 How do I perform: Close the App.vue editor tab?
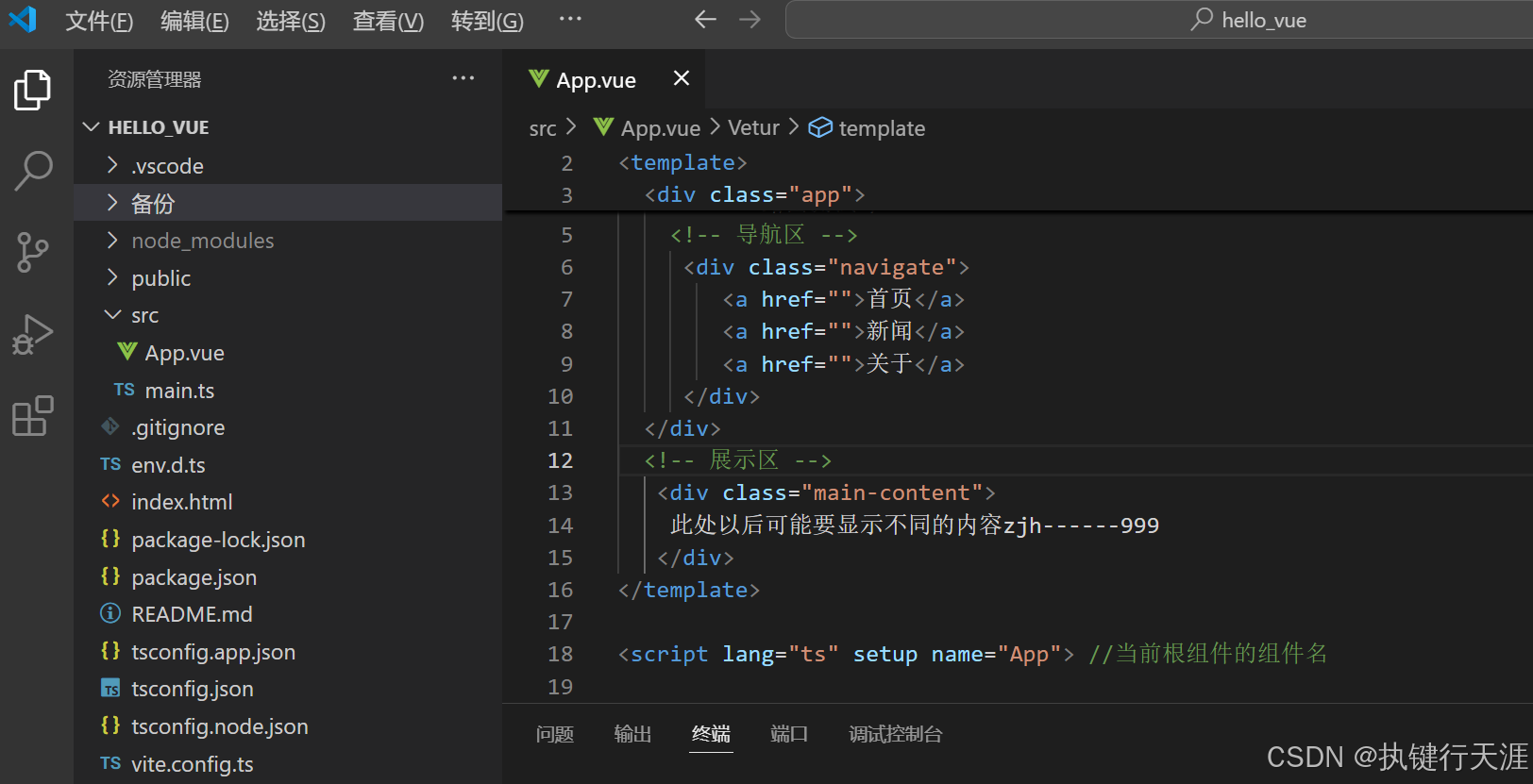click(682, 78)
